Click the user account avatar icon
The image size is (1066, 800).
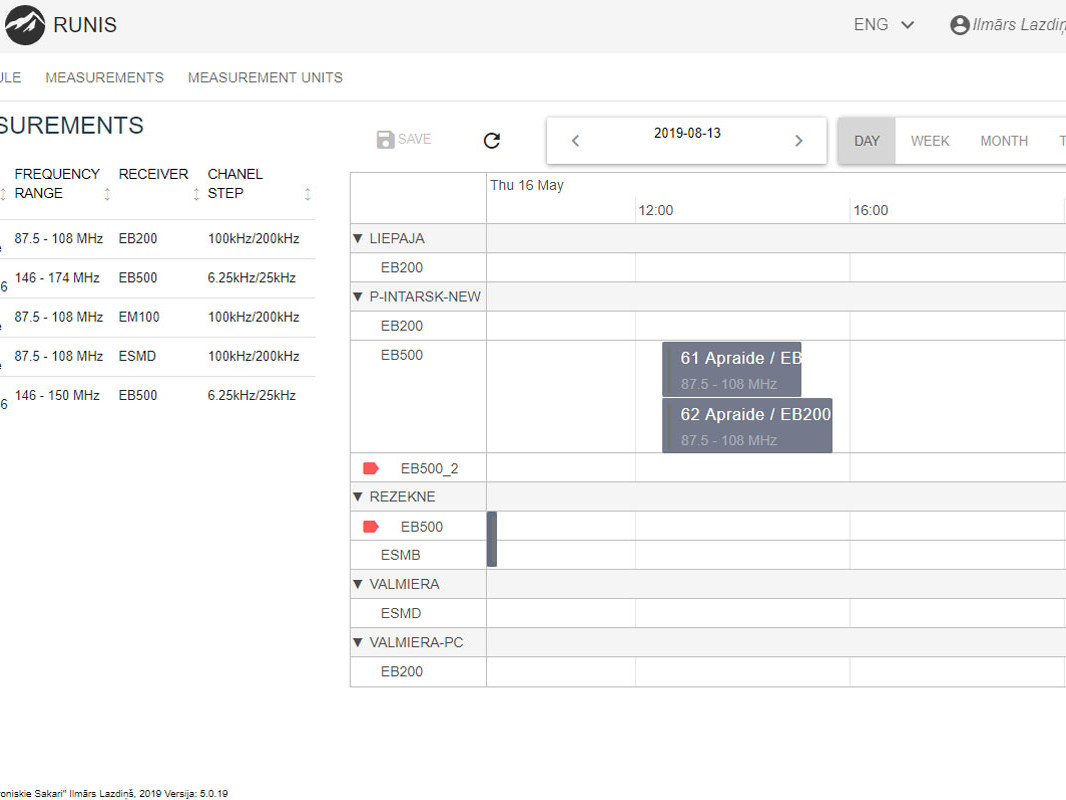click(x=959, y=25)
